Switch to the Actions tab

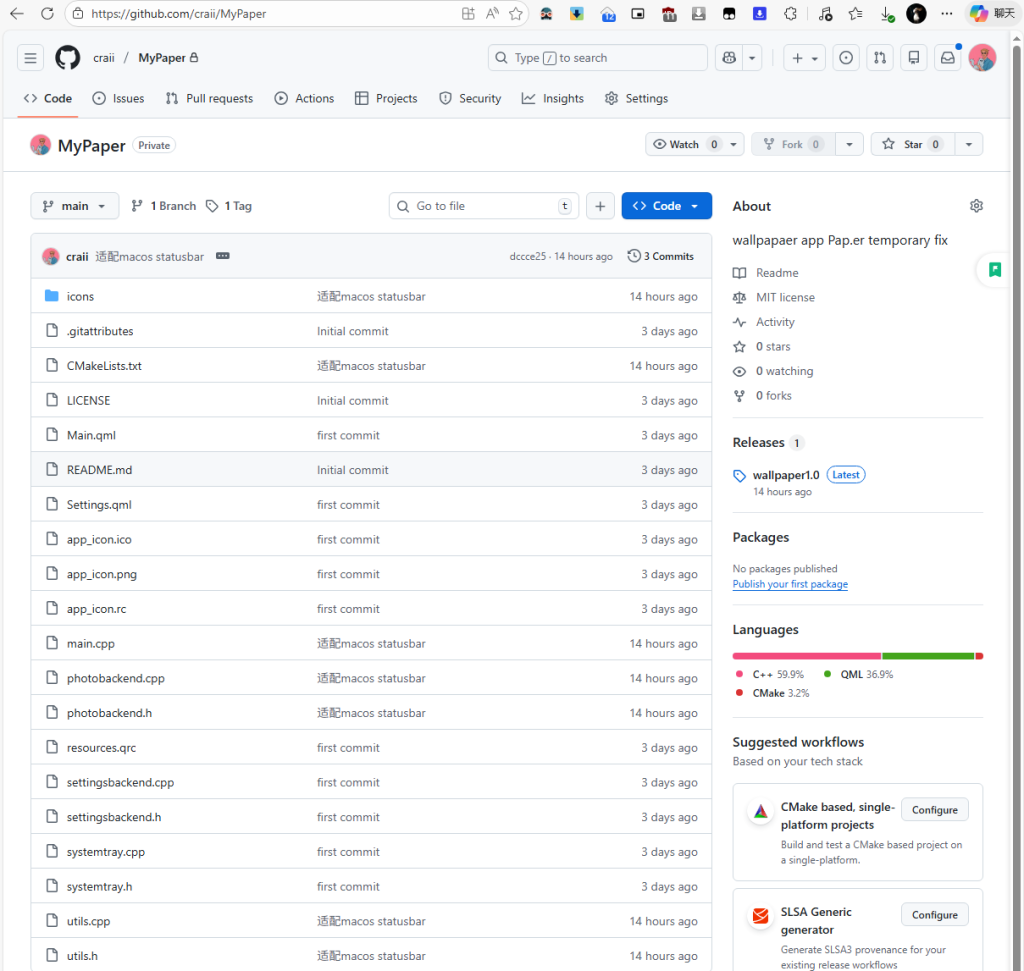[304, 98]
